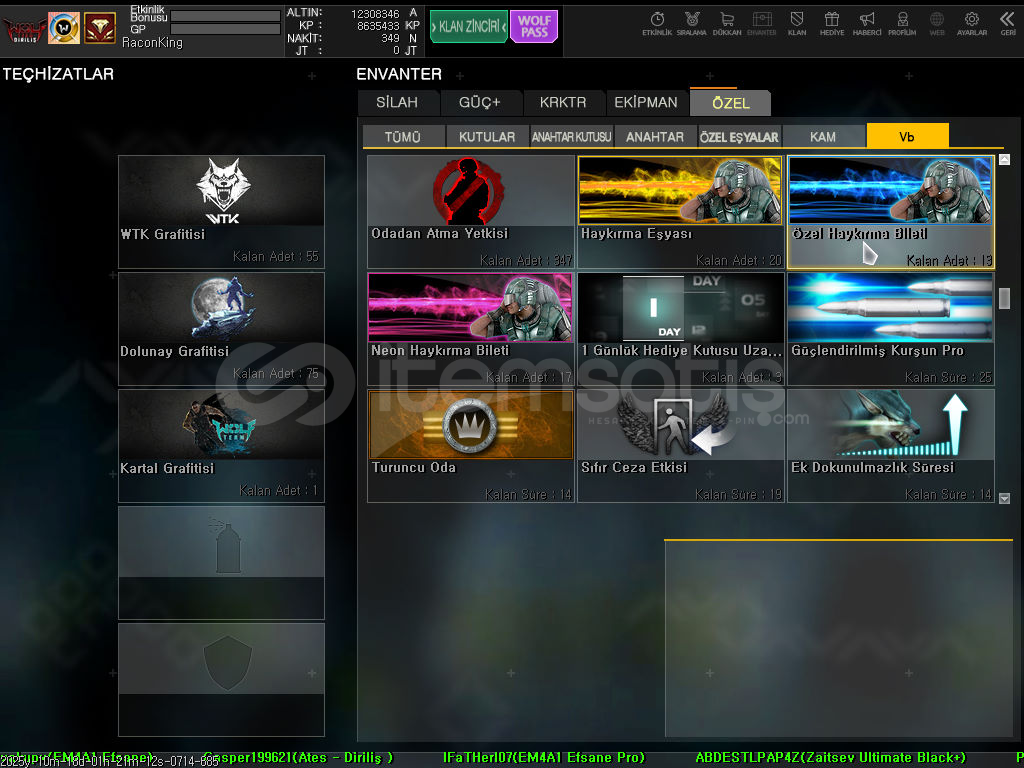1024x768 pixels.
Task: Click the round W badge icon
Action: click(64, 28)
